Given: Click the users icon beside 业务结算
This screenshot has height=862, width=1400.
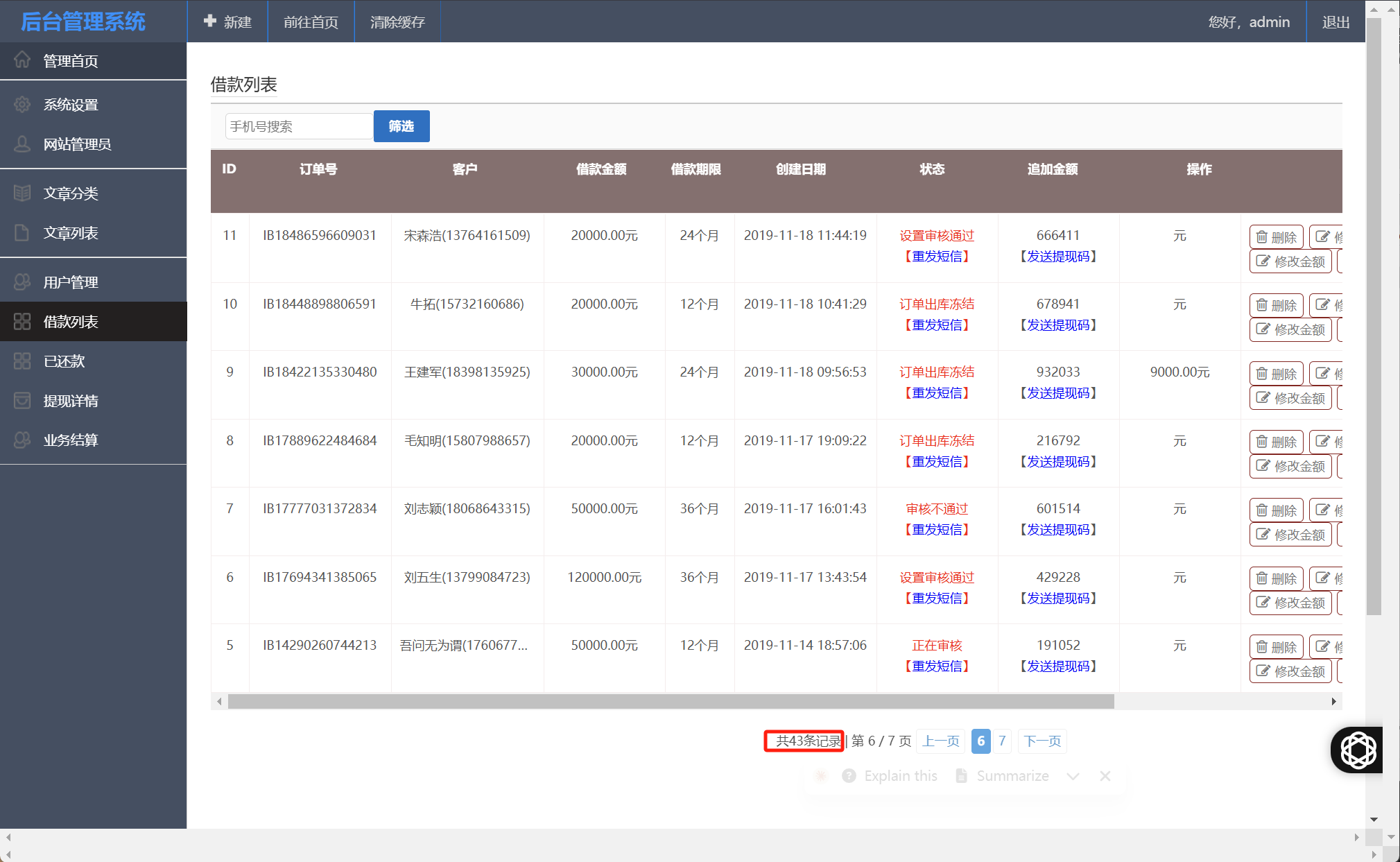Looking at the screenshot, I should click(x=22, y=440).
